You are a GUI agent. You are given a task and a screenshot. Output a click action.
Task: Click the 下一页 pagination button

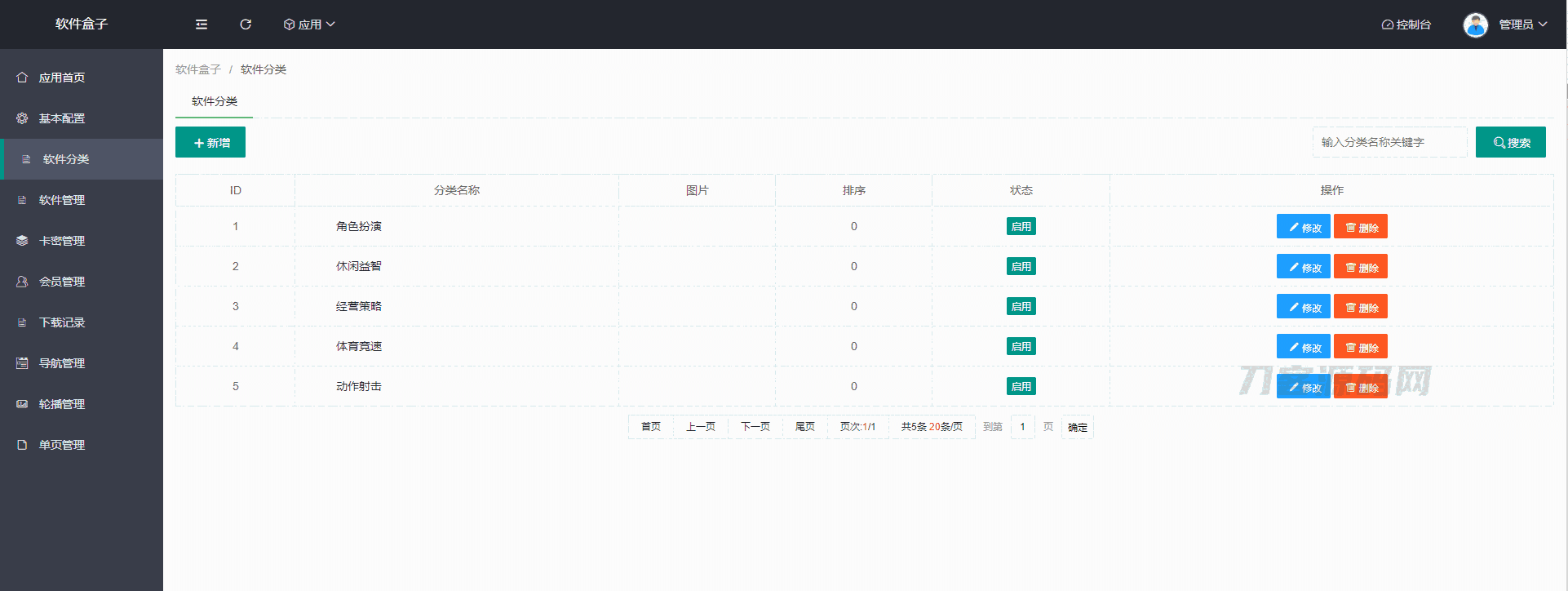755,427
